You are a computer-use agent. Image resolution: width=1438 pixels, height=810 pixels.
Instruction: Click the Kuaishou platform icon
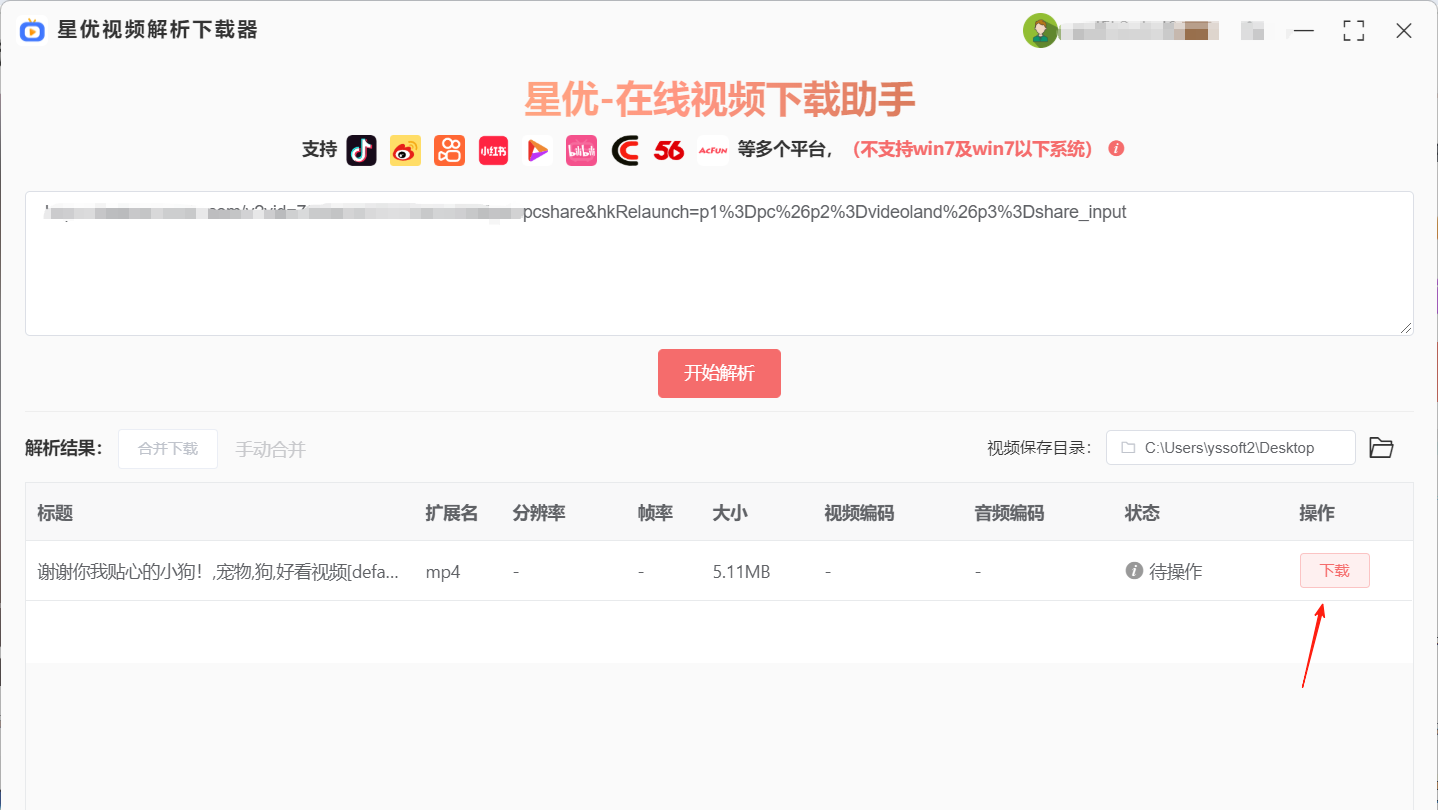tap(449, 150)
